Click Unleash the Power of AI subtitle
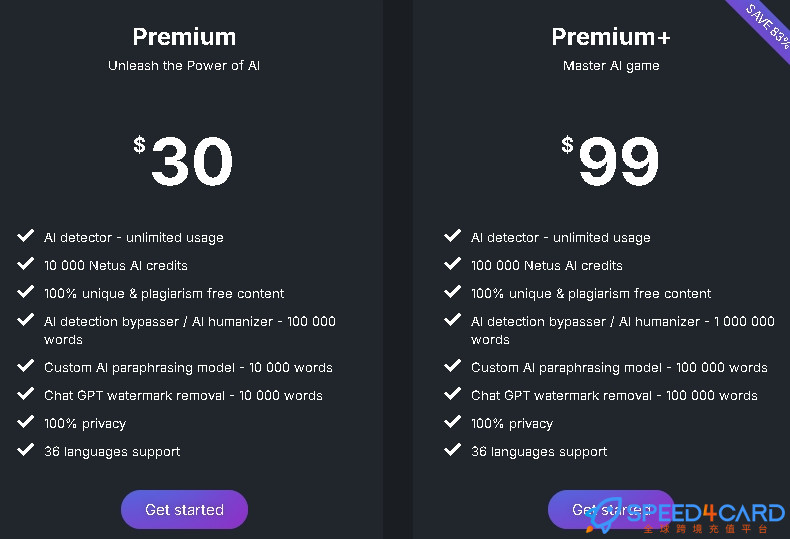 tap(184, 65)
